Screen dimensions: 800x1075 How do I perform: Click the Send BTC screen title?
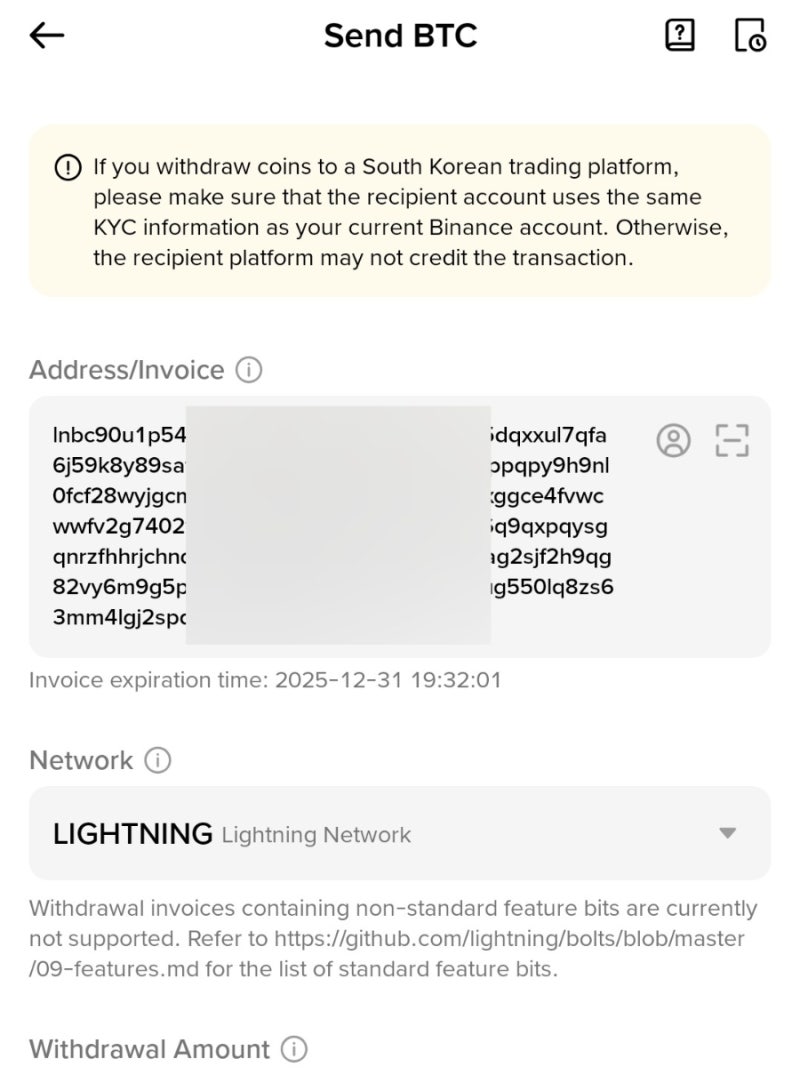[x=400, y=35]
